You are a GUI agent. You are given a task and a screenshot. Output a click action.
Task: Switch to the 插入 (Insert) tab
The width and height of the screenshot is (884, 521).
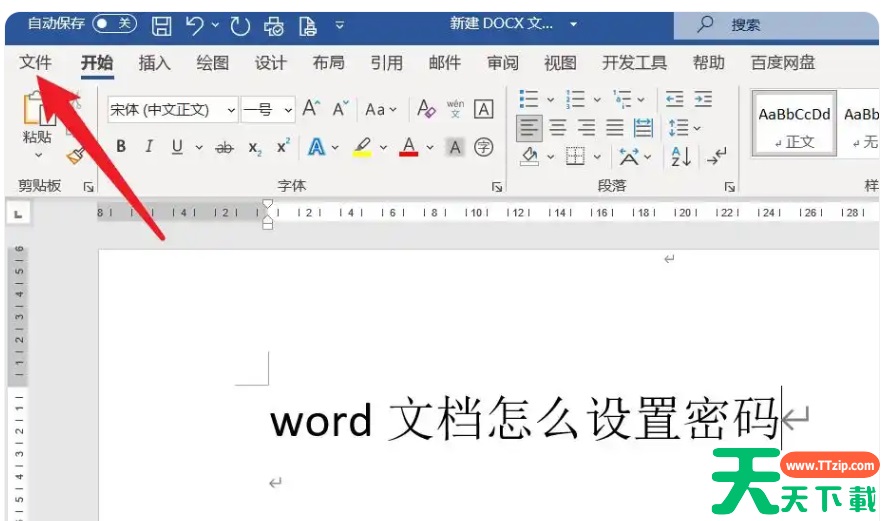154,63
